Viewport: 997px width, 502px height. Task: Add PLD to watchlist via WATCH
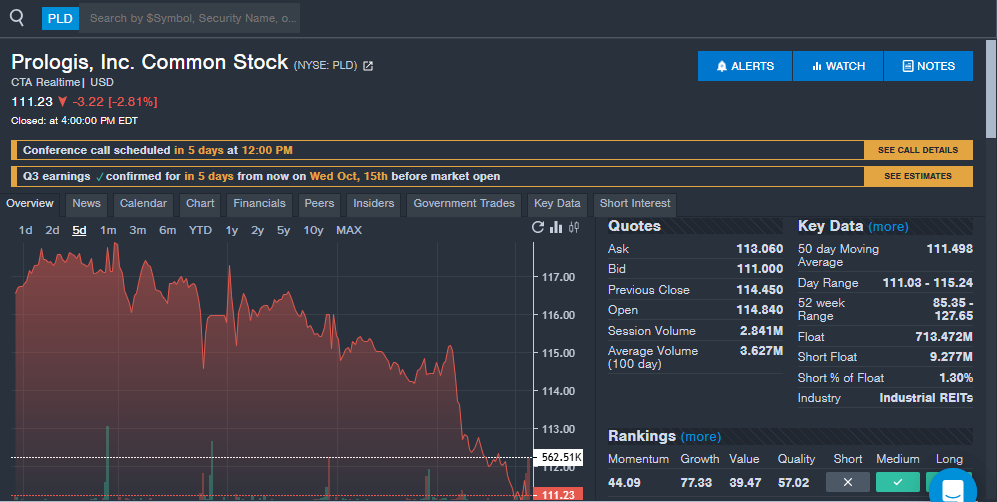(838, 66)
